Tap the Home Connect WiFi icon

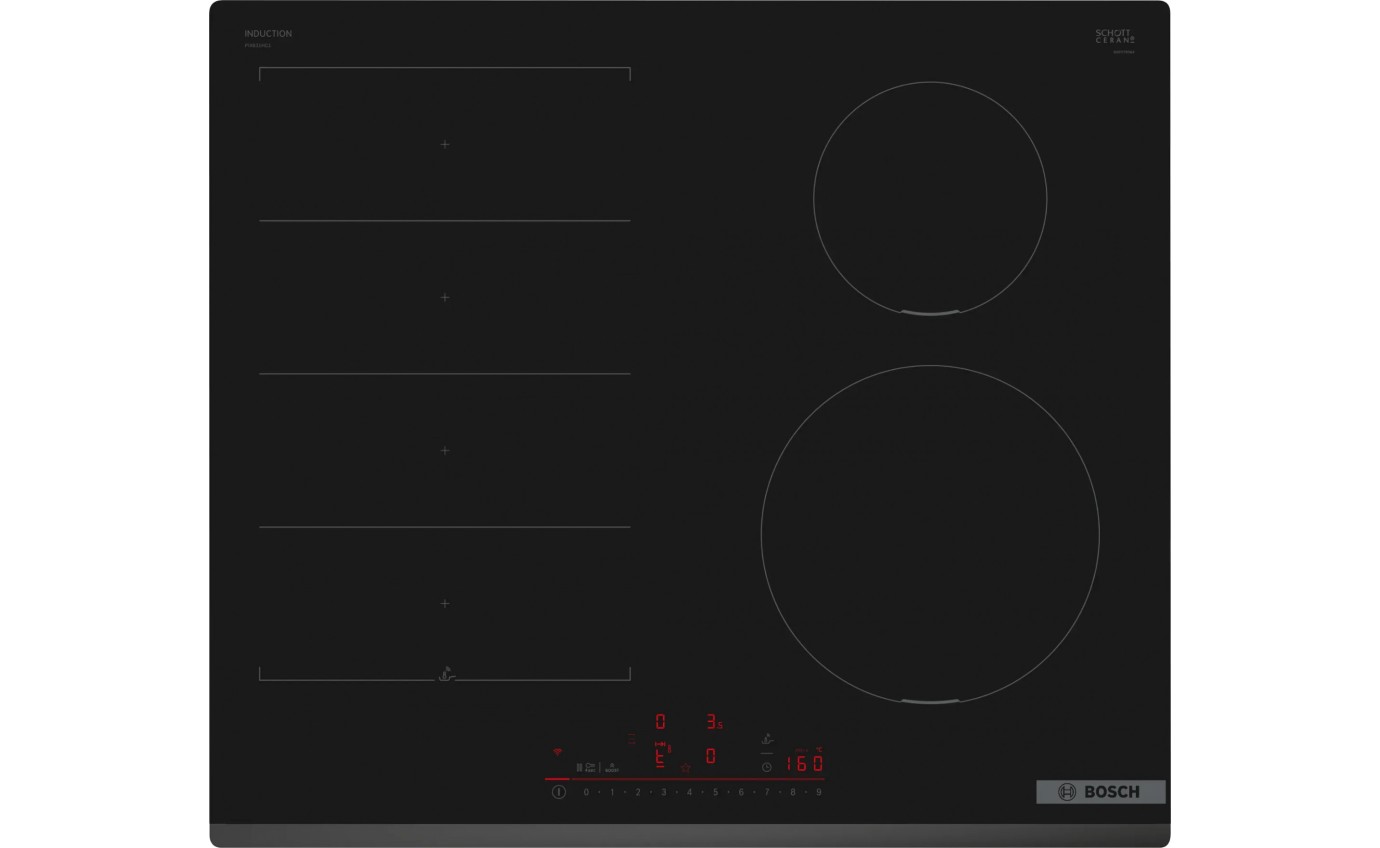(557, 752)
